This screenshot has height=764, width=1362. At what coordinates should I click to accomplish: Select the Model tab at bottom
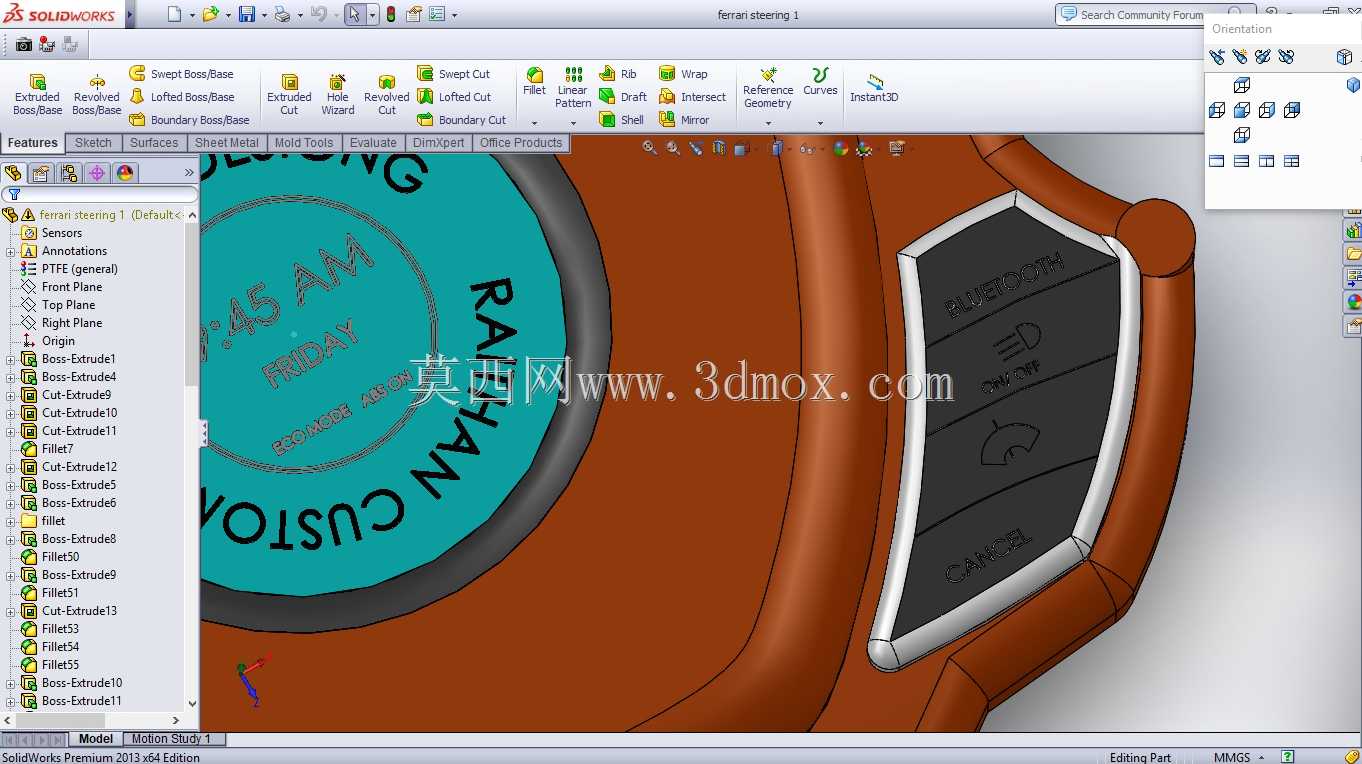(96, 739)
